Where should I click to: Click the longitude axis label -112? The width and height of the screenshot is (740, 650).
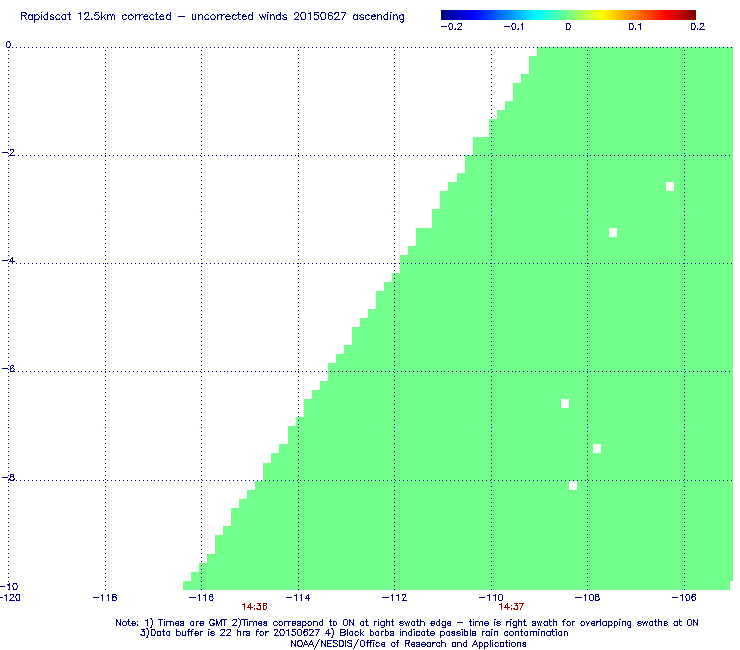click(x=394, y=598)
